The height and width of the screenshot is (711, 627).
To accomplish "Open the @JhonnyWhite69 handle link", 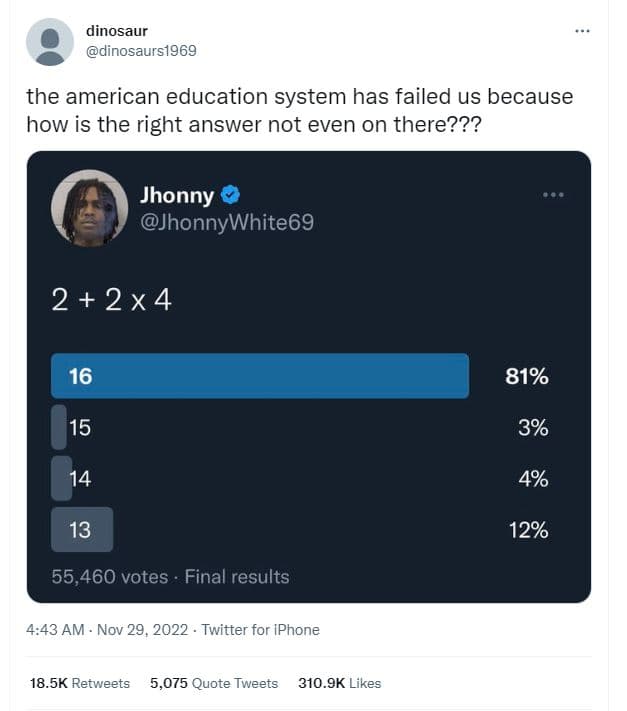I will tap(227, 222).
